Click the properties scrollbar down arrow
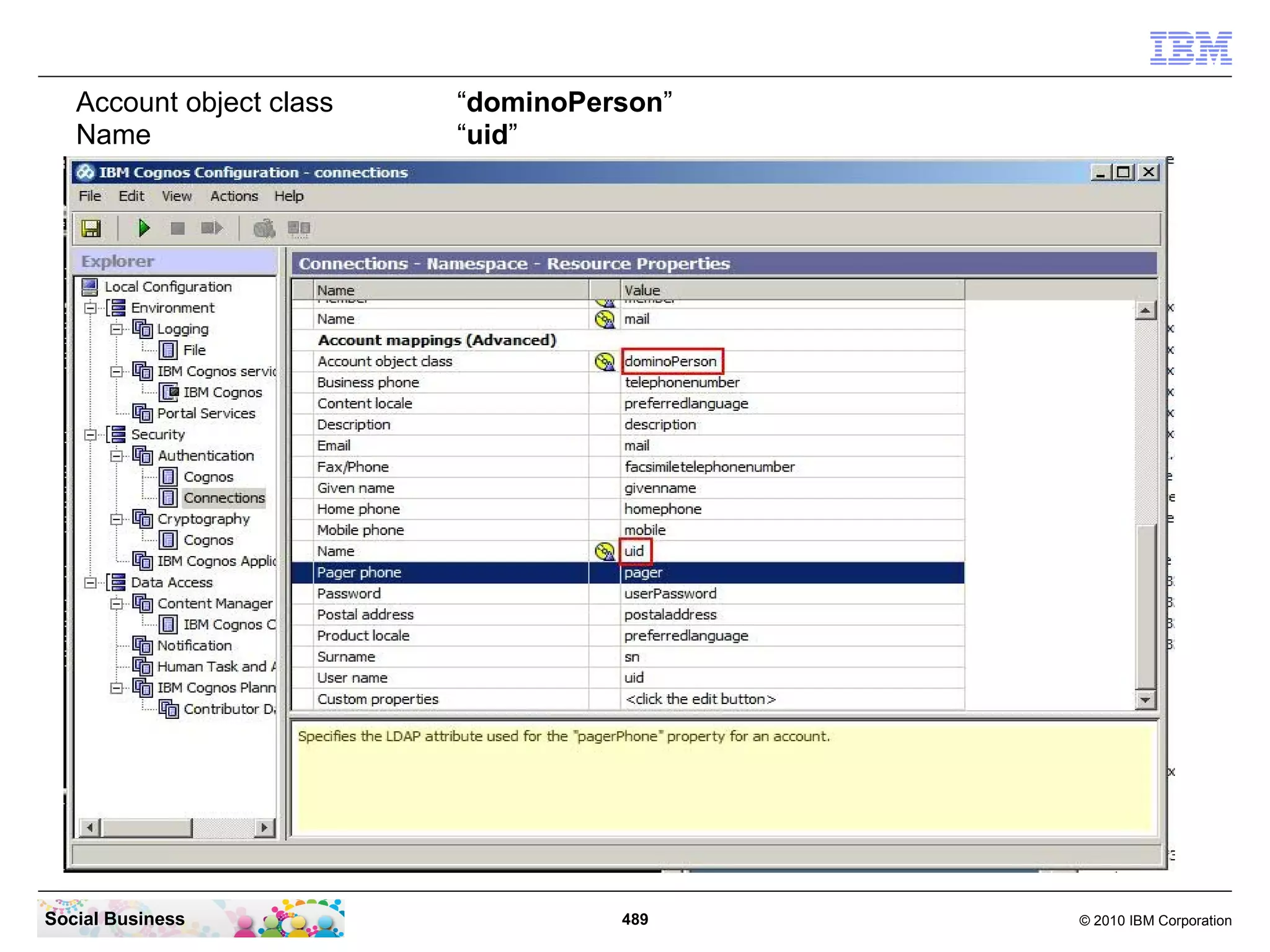The height and width of the screenshot is (952, 1270). coord(1145,699)
